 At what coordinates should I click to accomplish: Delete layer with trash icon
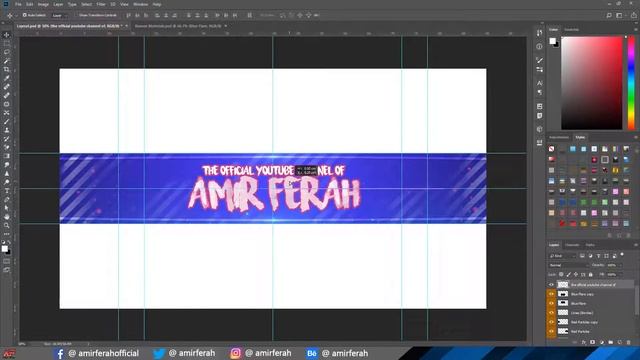tap(629, 342)
